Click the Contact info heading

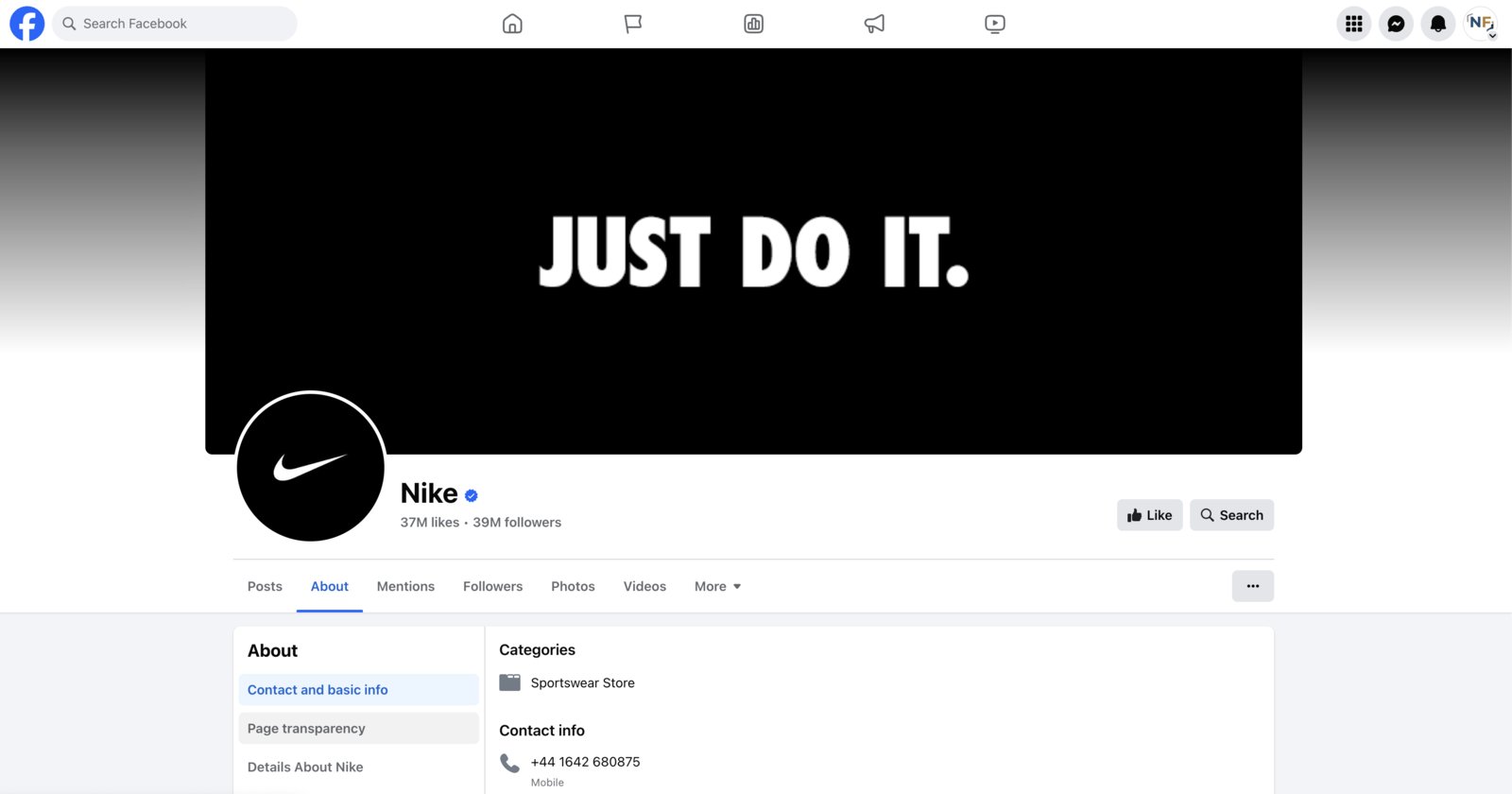(x=541, y=731)
